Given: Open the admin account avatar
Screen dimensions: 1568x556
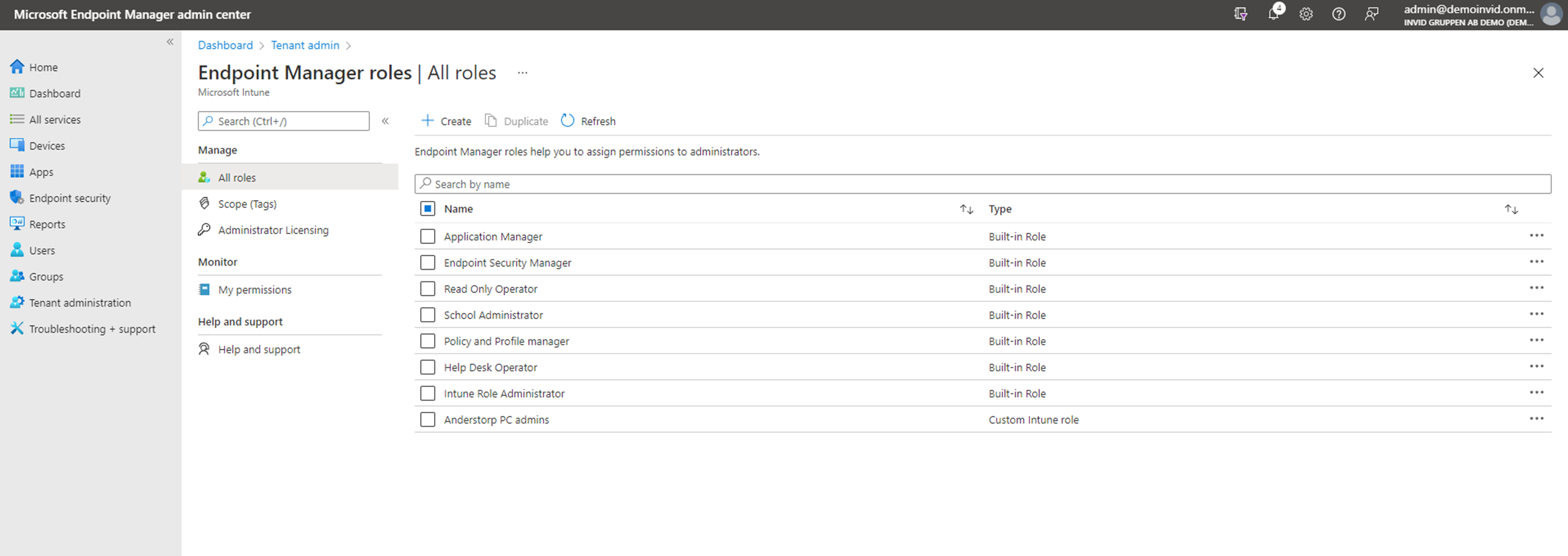Looking at the screenshot, I should tap(1552, 14).
